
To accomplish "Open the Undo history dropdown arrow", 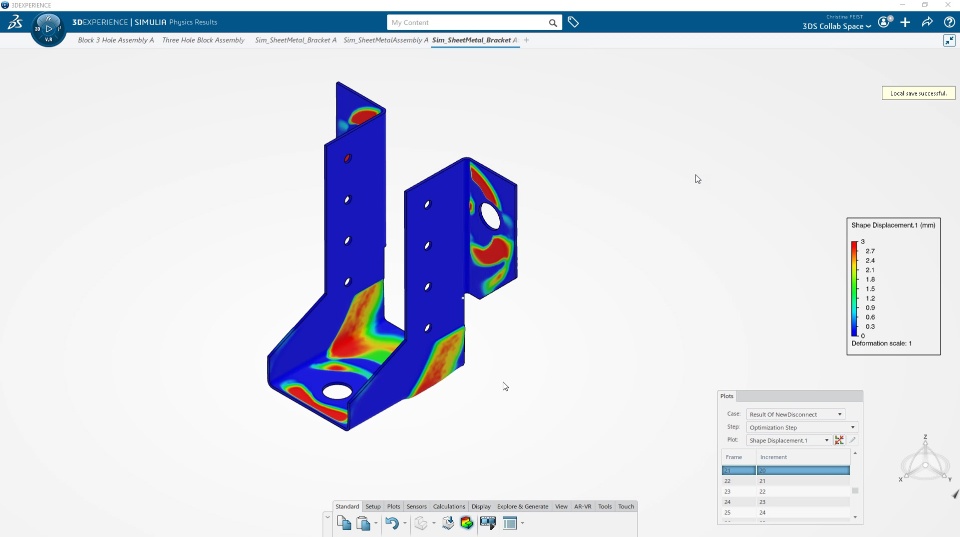I will click(405, 524).
